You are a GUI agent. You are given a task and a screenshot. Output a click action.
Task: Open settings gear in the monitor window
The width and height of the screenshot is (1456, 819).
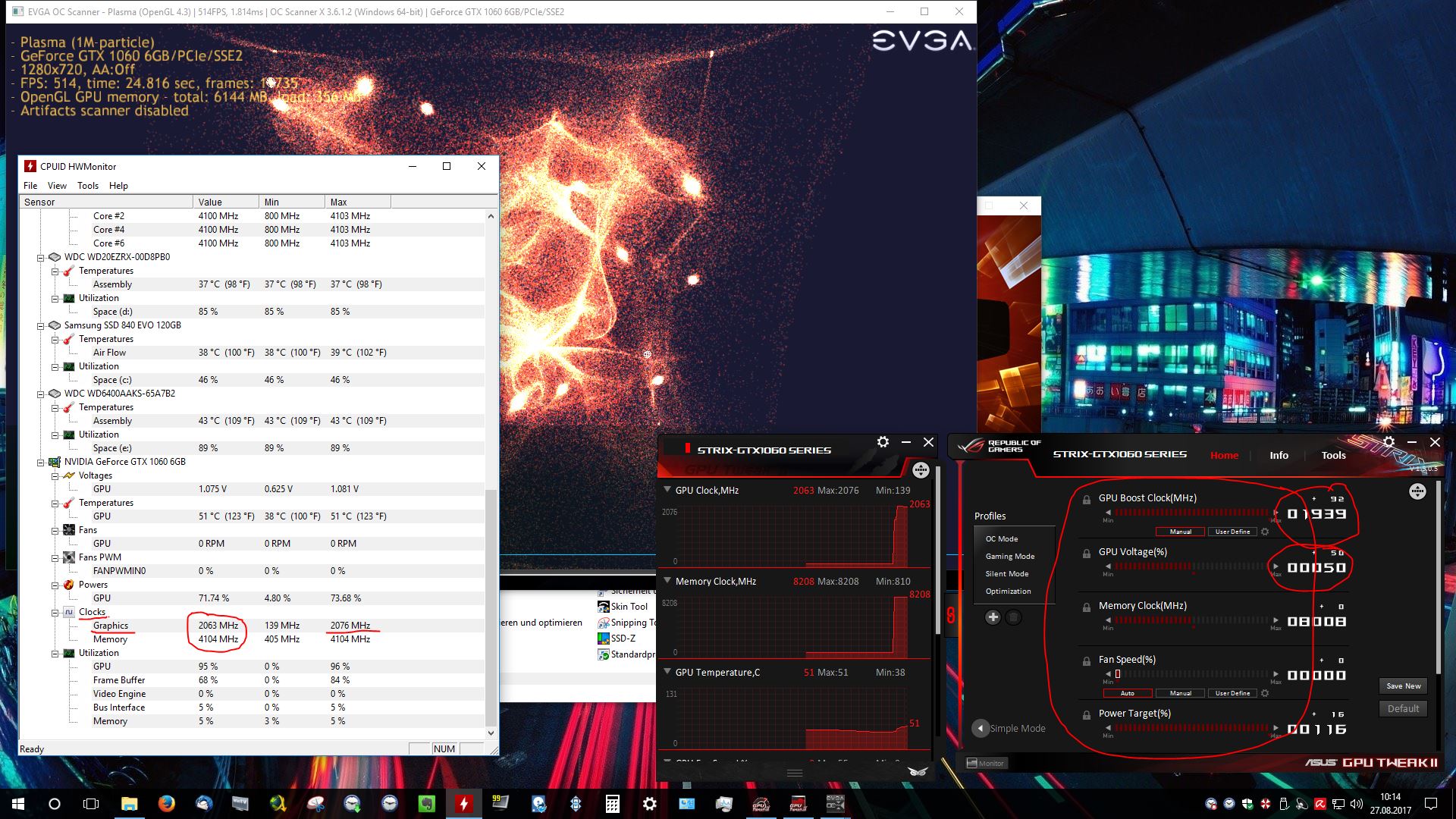pos(883,442)
